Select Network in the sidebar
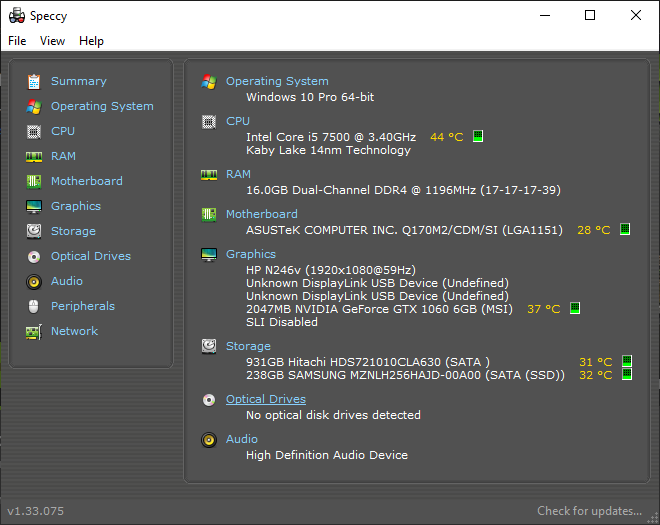 [75, 331]
